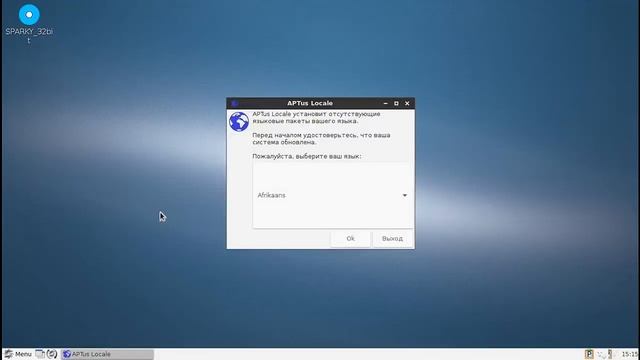
Task: Close the APTus Locale window
Action: [x=407, y=103]
